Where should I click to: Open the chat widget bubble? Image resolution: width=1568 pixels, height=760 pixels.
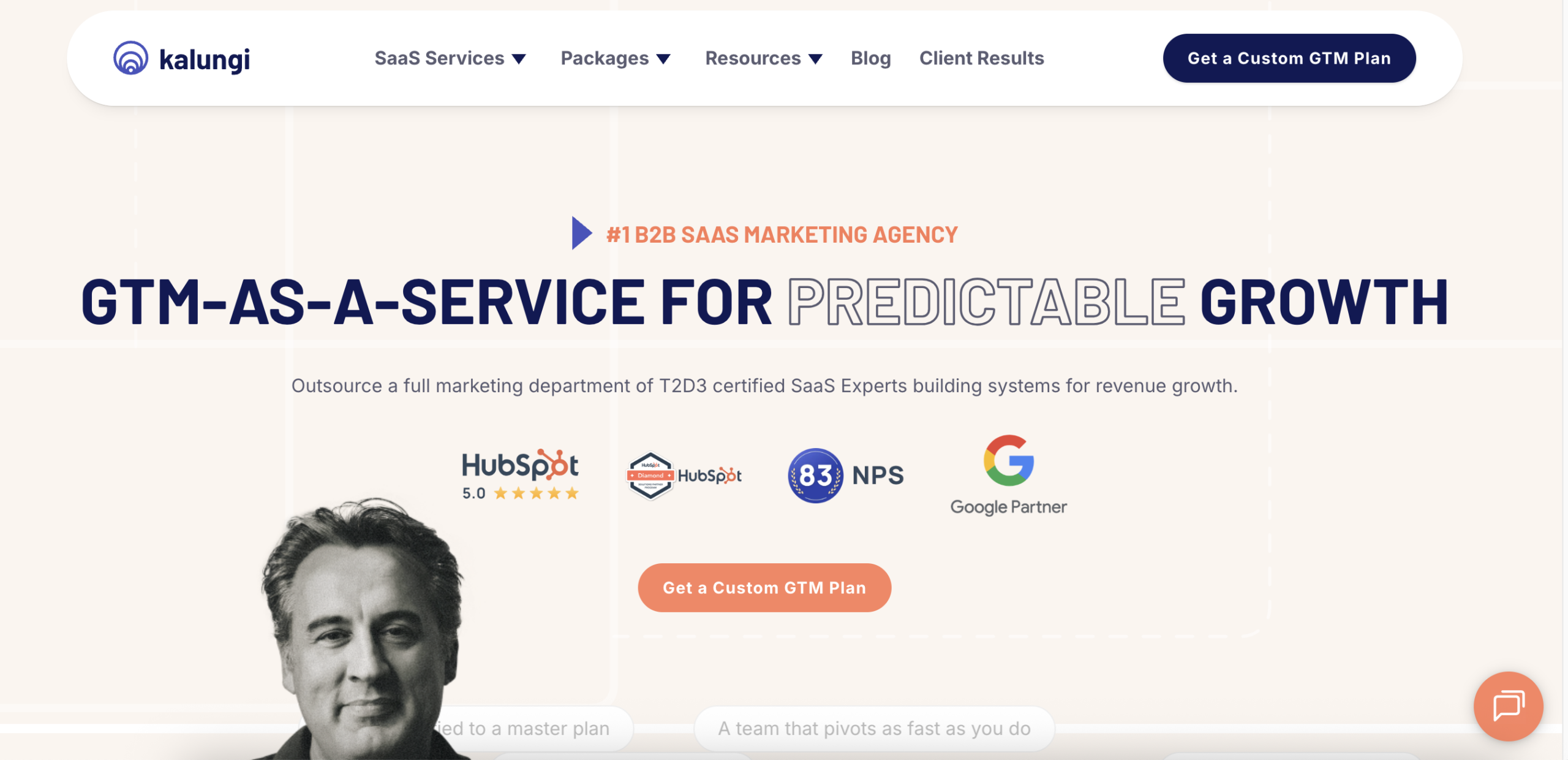pos(1508,706)
